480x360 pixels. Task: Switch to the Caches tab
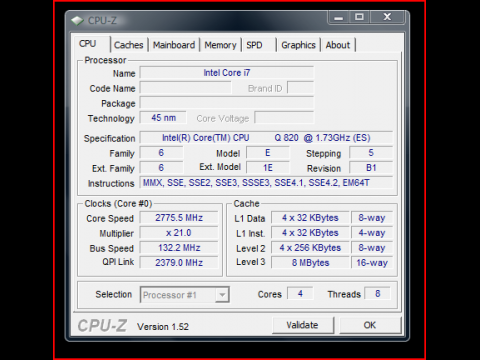click(x=128, y=45)
